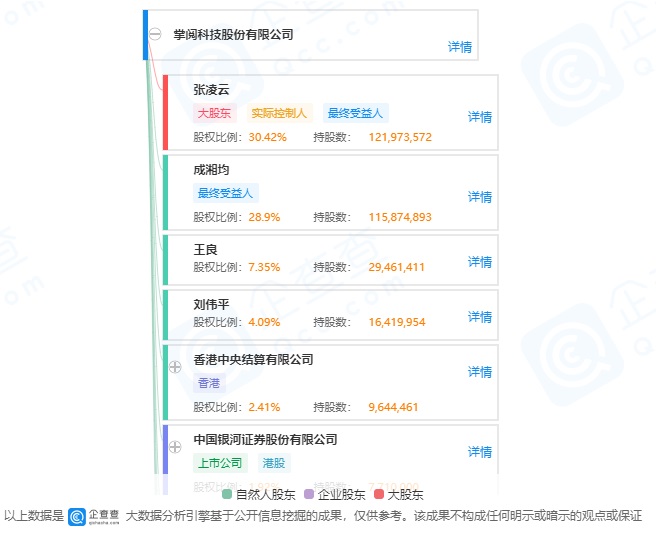Click the 29,461,411 share count
The width and height of the screenshot is (656, 536).
click(397, 267)
